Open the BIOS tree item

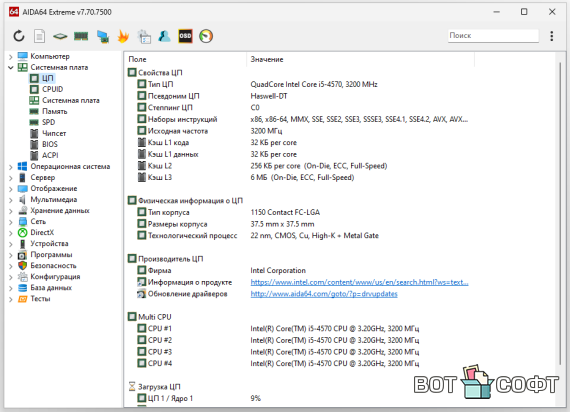[50, 144]
